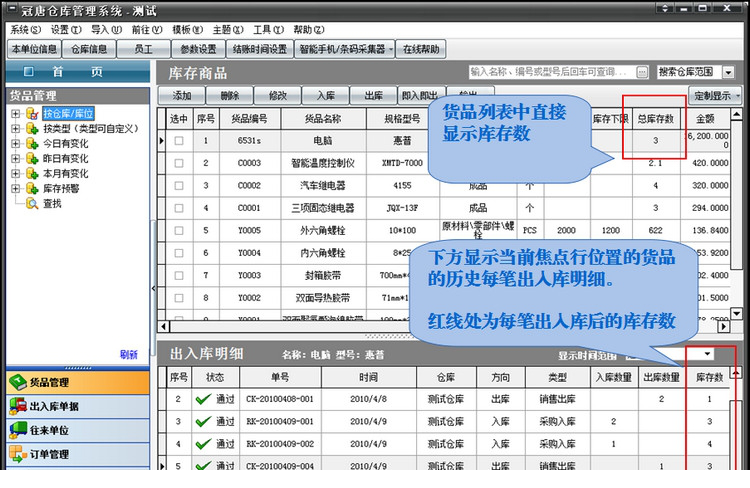The width and height of the screenshot is (750, 488).
Task: Check the box for 双面导热胶带 row
Action: (x=179, y=298)
